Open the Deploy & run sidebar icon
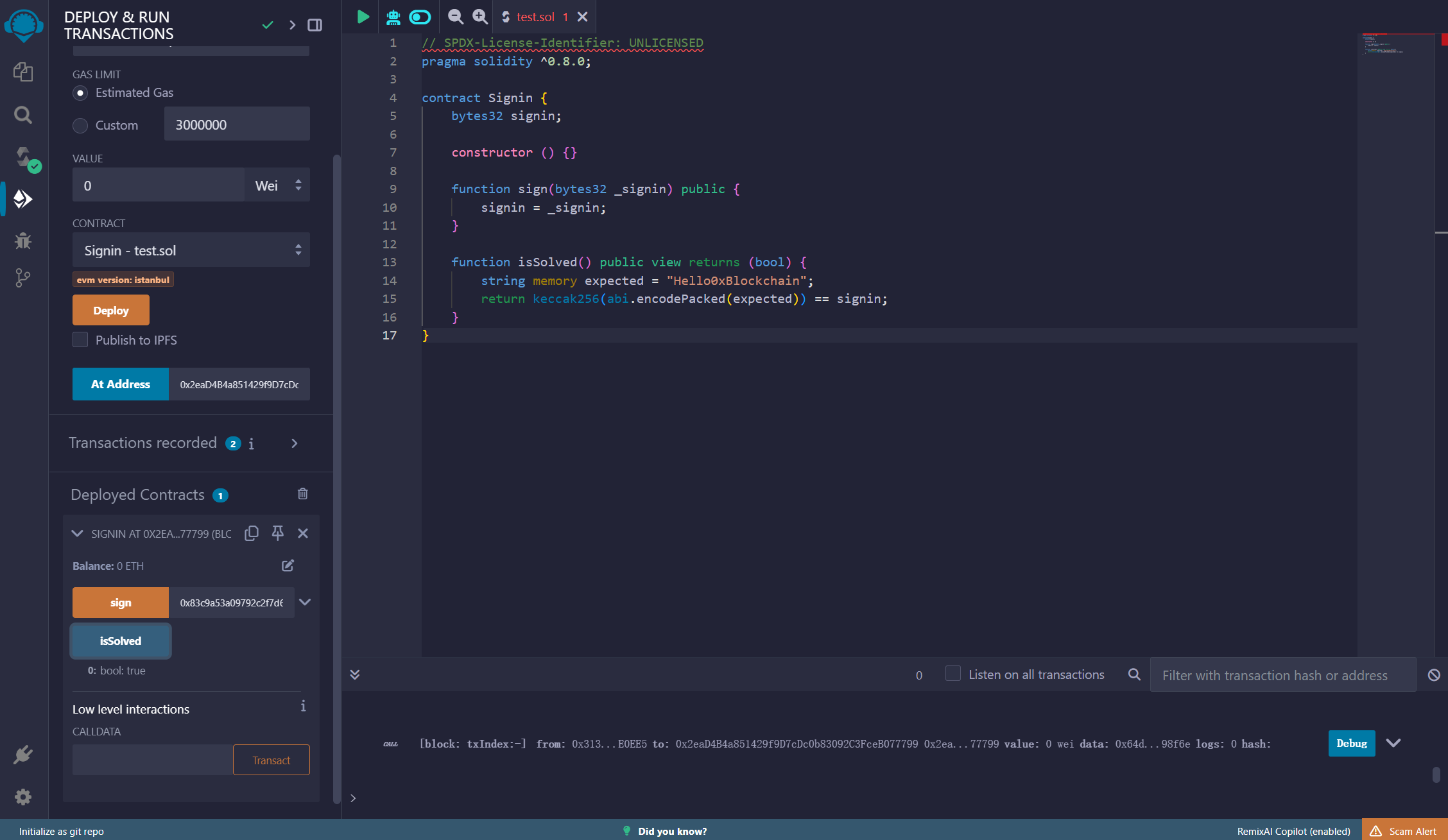Image resolution: width=1448 pixels, height=840 pixels. tap(23, 199)
